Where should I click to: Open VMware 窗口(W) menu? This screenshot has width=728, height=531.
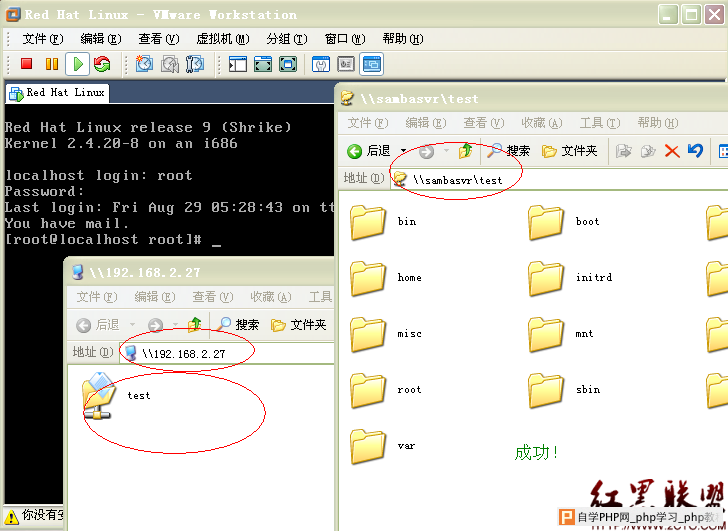(x=345, y=39)
